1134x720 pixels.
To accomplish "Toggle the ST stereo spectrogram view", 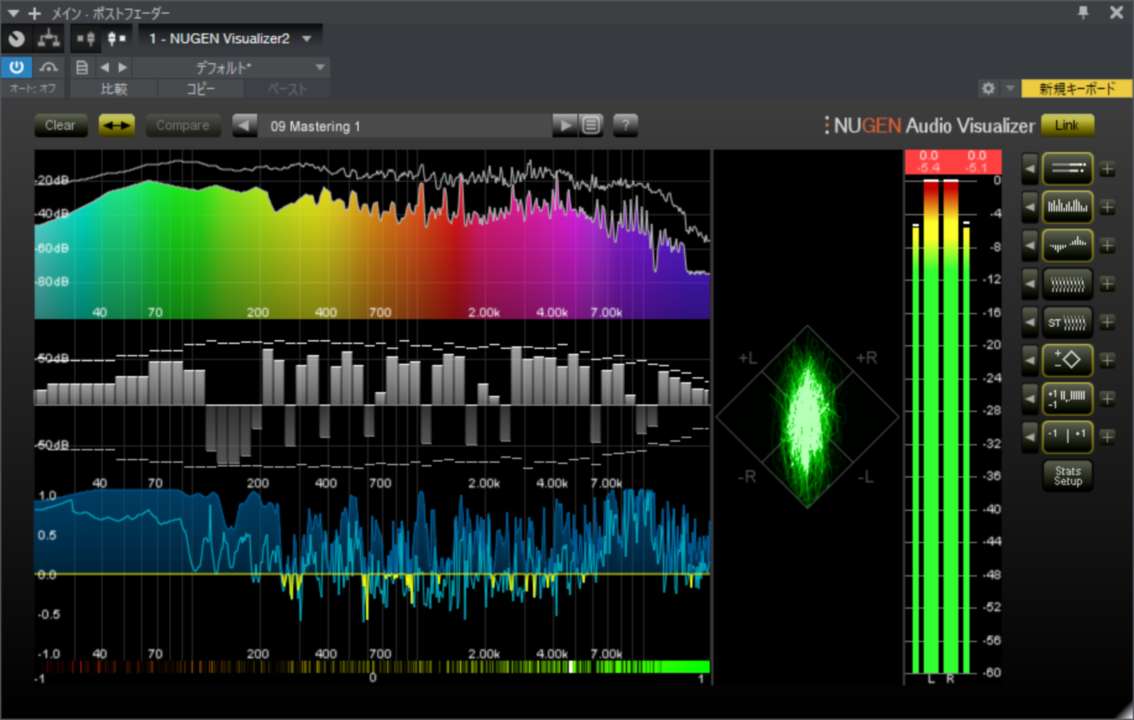I will click(1067, 322).
